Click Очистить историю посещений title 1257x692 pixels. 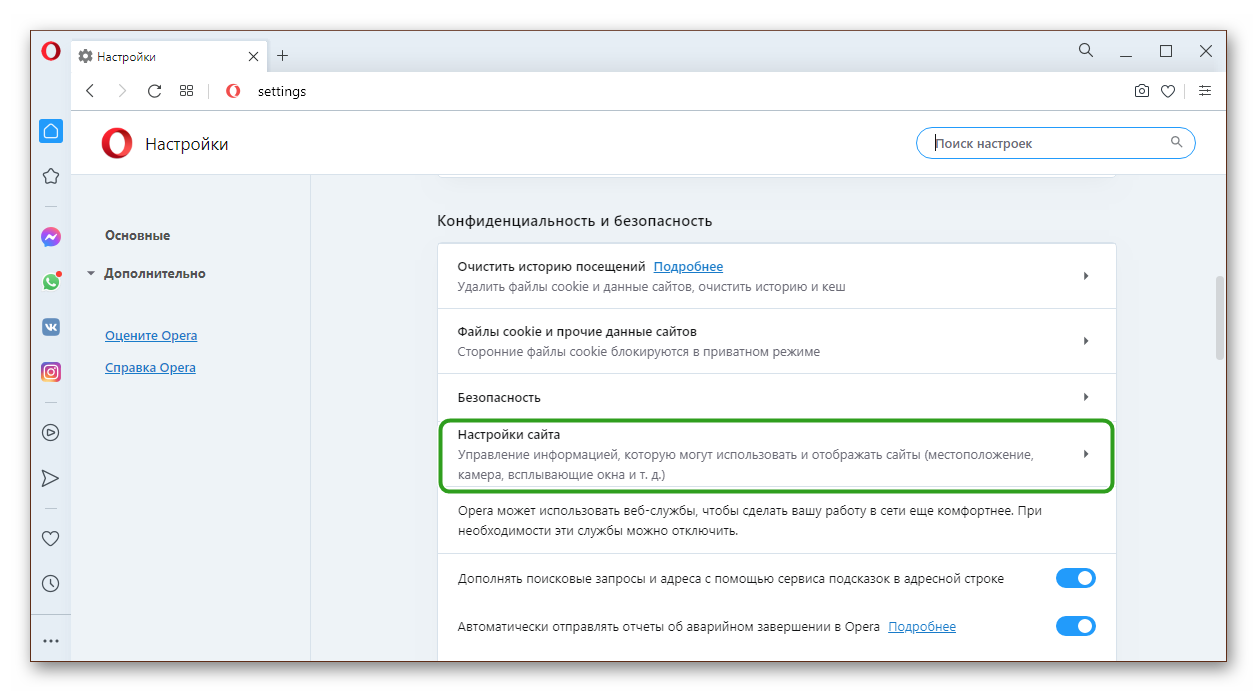click(551, 267)
